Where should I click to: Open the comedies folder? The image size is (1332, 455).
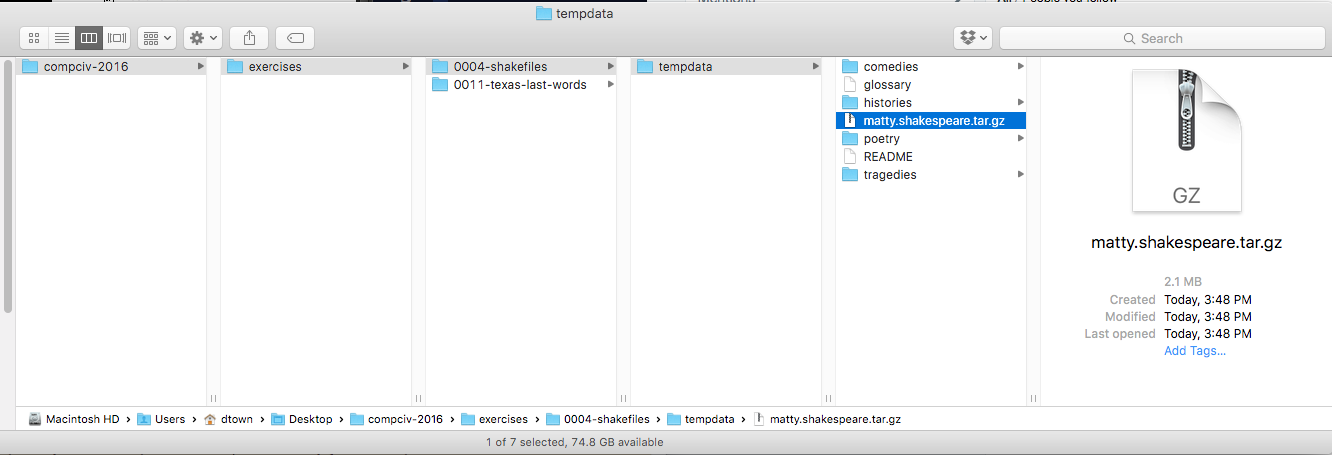click(931, 67)
